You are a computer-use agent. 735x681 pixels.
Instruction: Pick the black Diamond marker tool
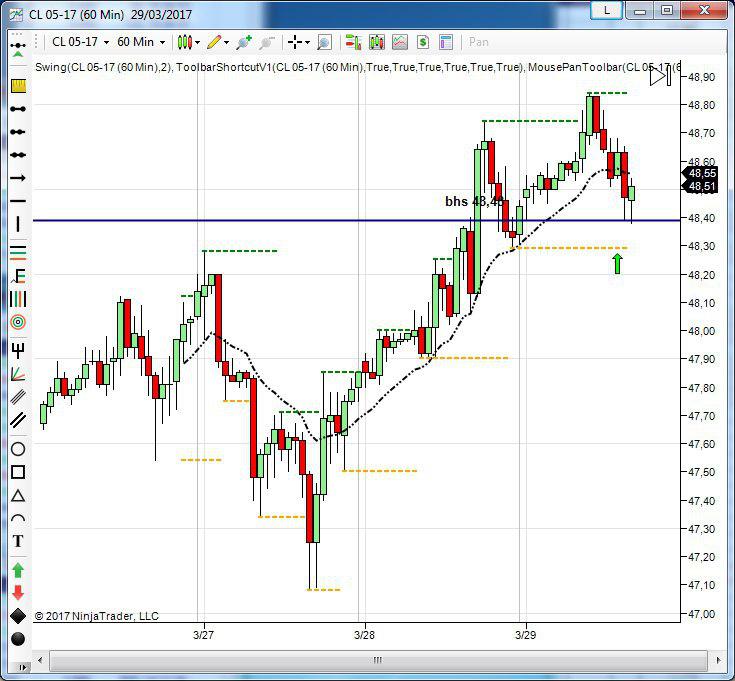tap(18, 616)
